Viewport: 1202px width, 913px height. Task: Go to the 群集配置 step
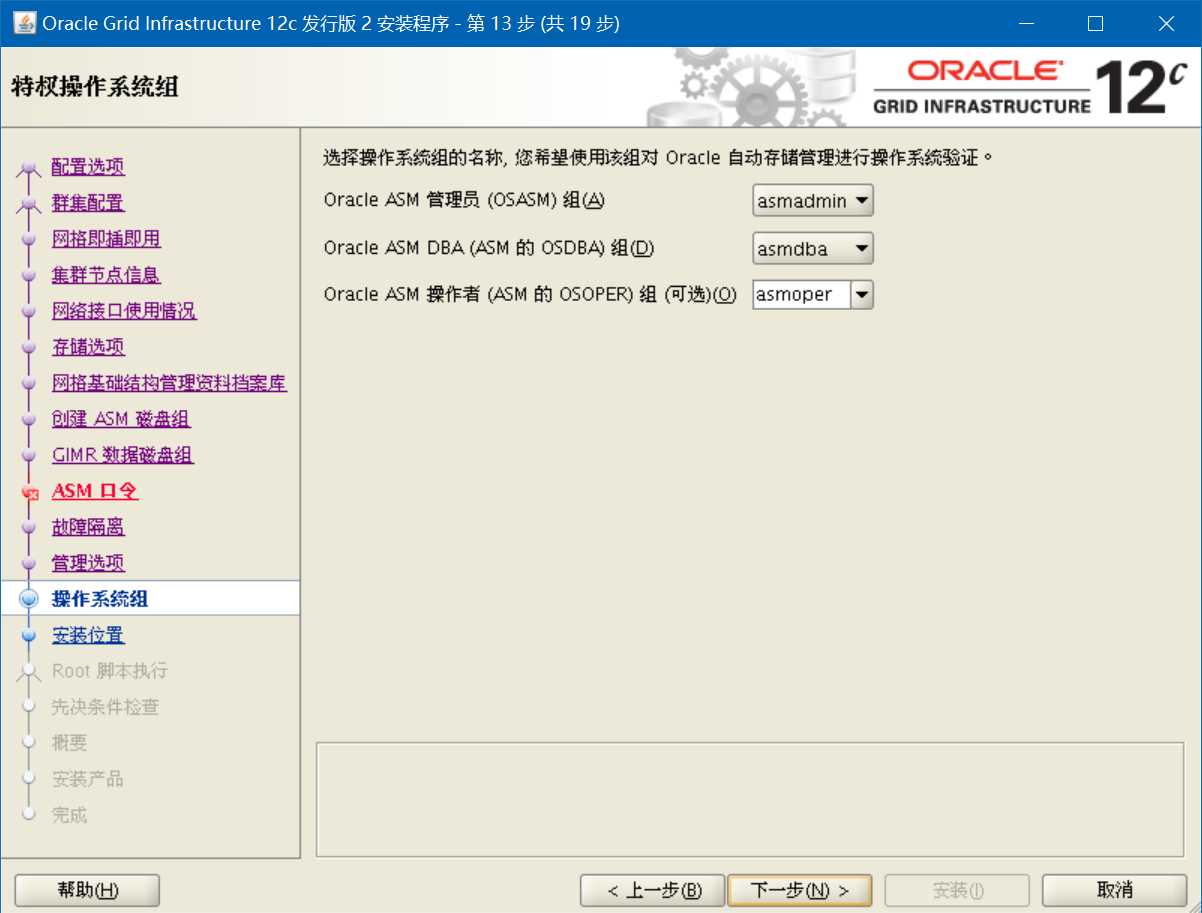88,203
